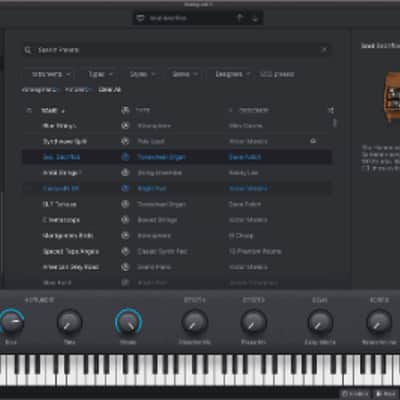Open the Banks filter dropdown
The image size is (400, 400).
(x=185, y=74)
